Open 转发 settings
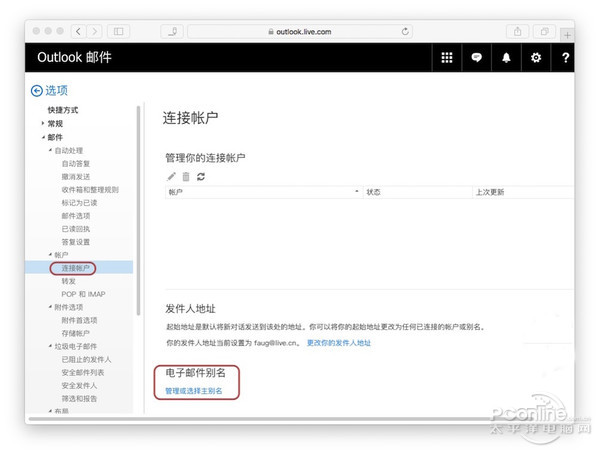The image size is (600, 454). 69,281
